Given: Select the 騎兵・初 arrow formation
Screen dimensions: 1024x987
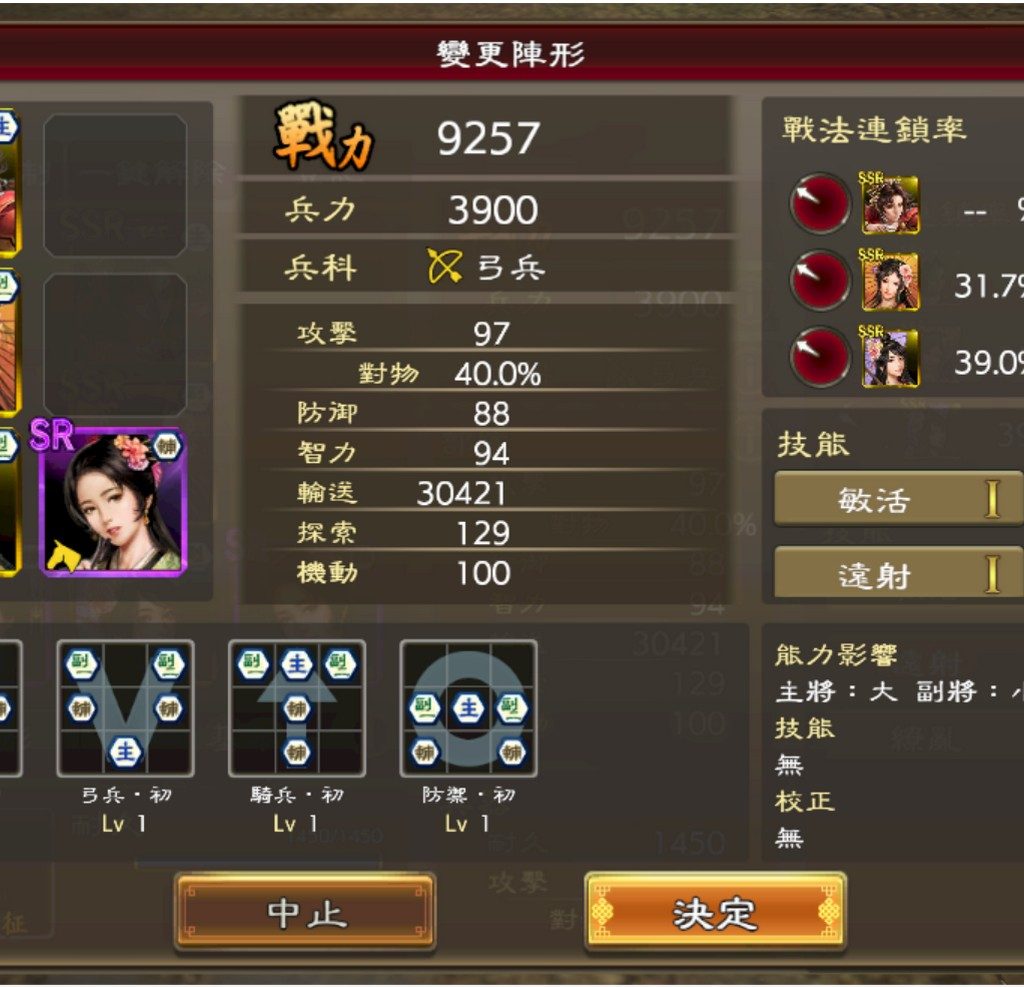Looking at the screenshot, I should click(297, 709).
